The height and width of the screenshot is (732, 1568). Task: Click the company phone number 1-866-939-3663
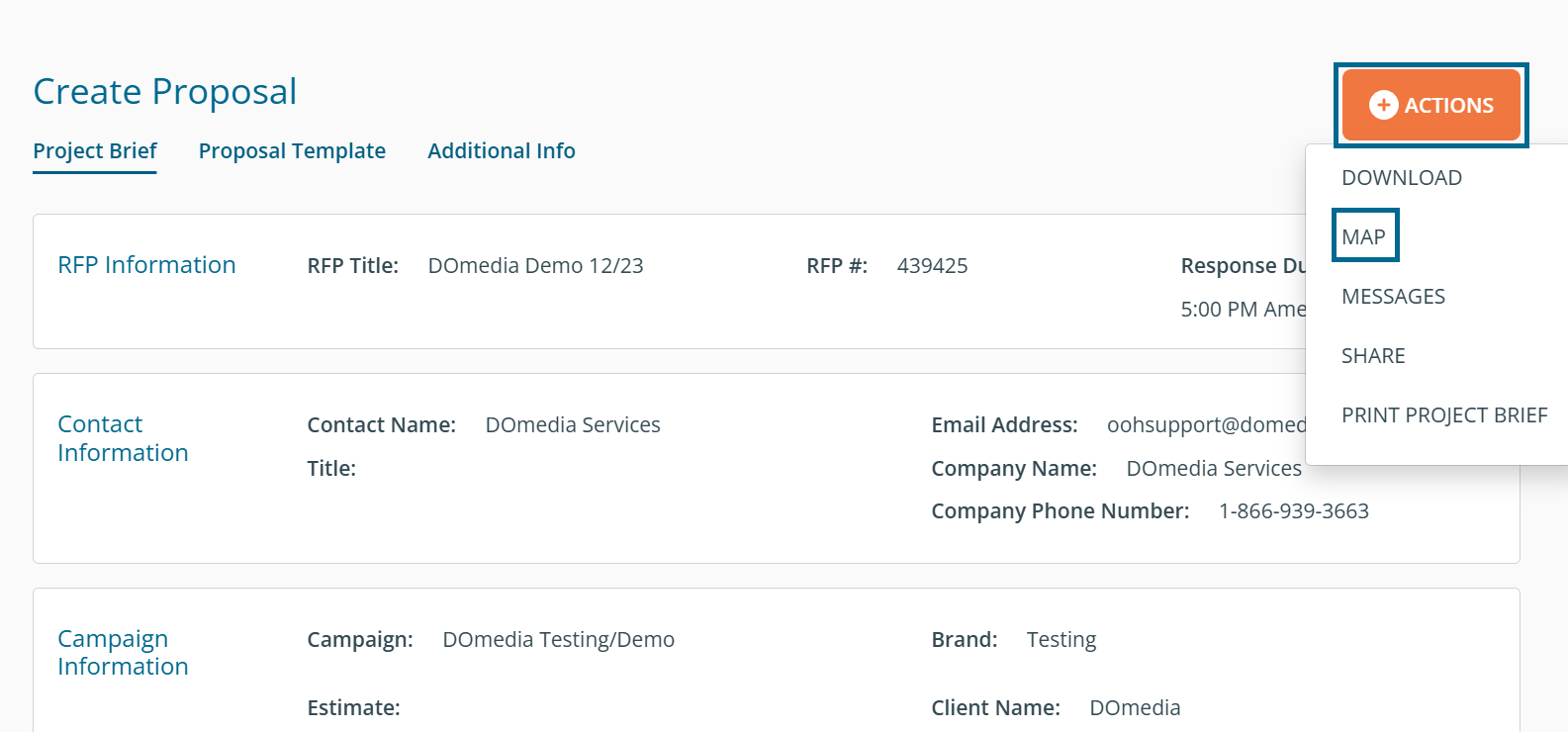1293,511
